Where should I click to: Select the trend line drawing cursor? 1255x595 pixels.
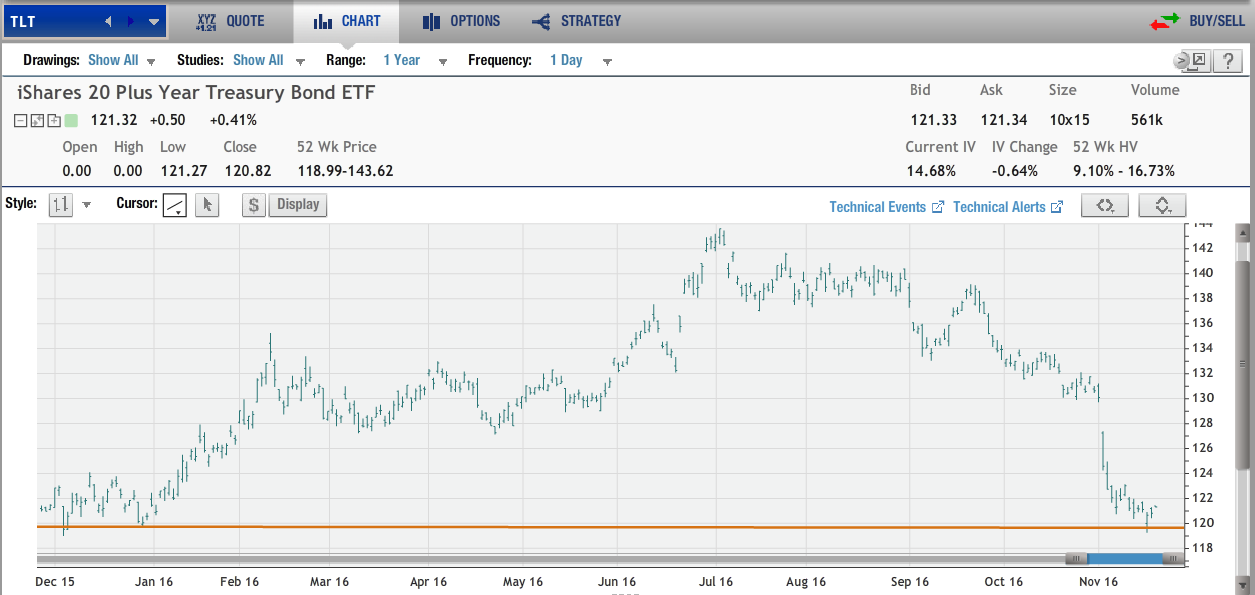point(175,205)
